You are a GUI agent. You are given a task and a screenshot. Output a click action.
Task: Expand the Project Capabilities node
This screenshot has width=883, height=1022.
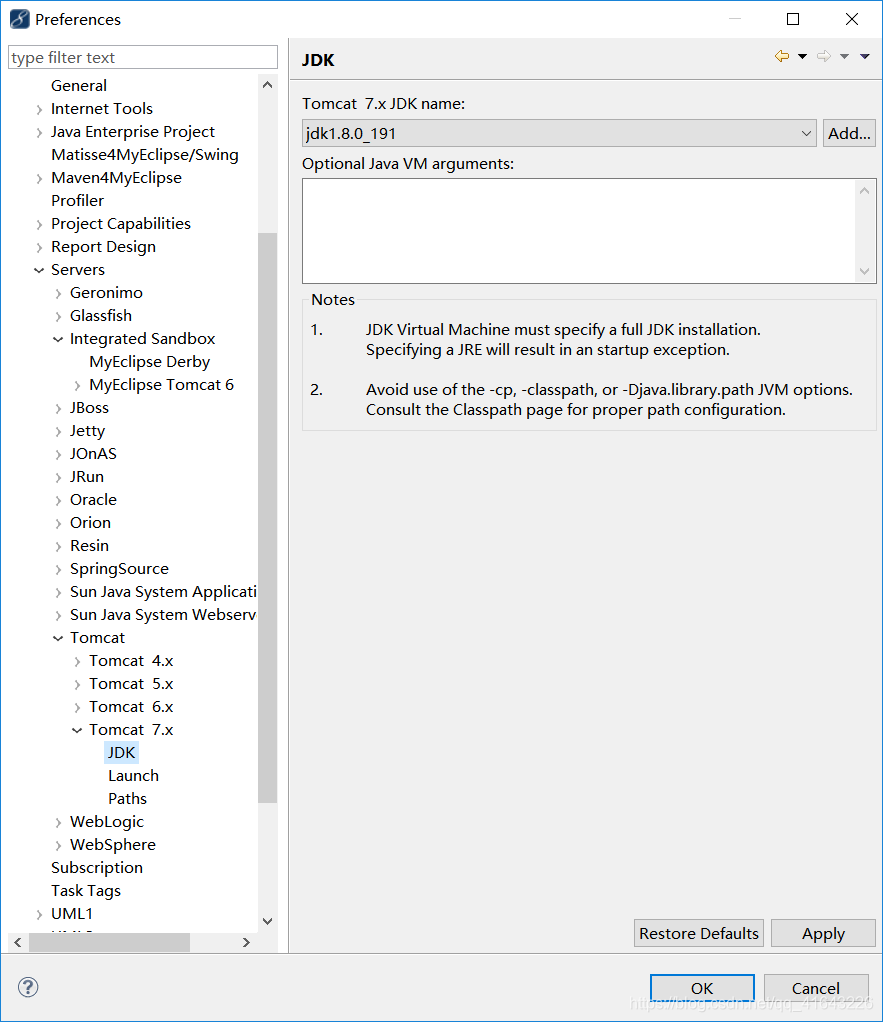tap(39, 224)
